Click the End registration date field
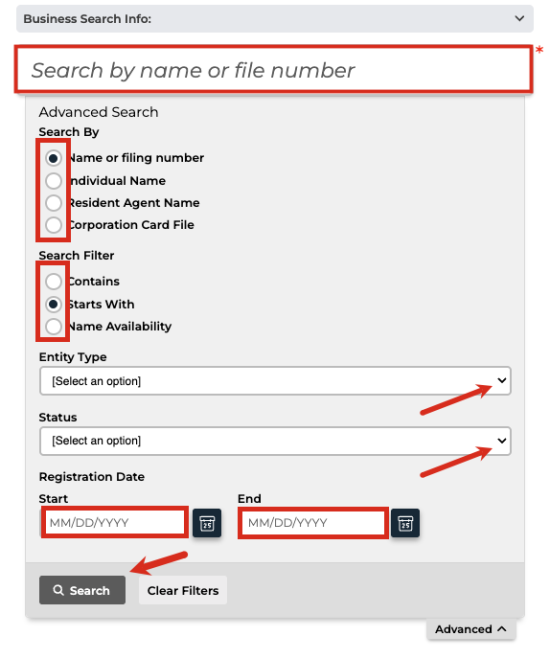 313,522
